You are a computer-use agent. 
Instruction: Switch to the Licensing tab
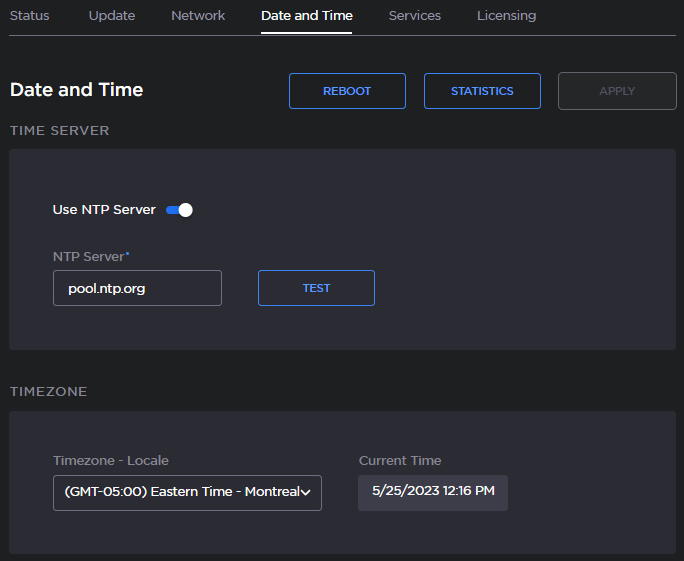pos(506,16)
